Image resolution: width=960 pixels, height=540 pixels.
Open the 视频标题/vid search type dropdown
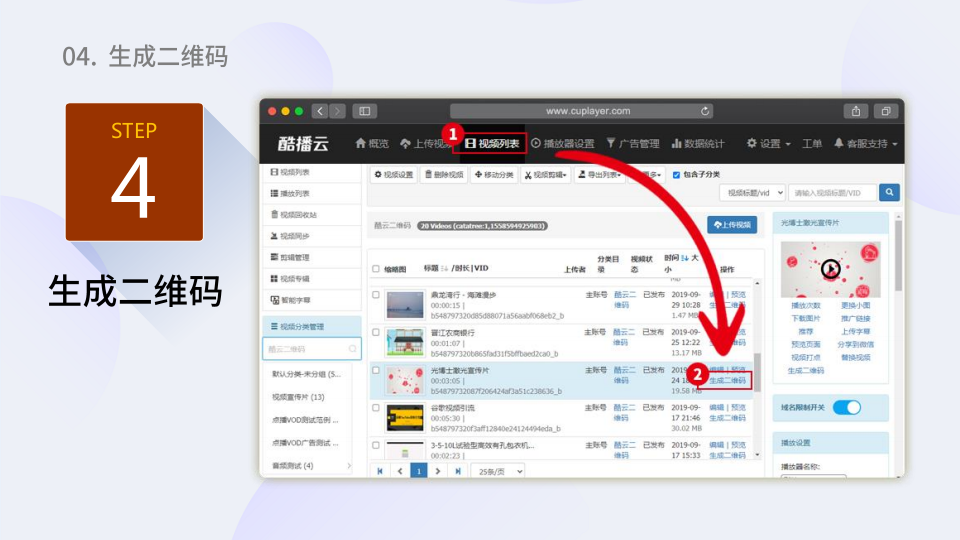(752, 193)
